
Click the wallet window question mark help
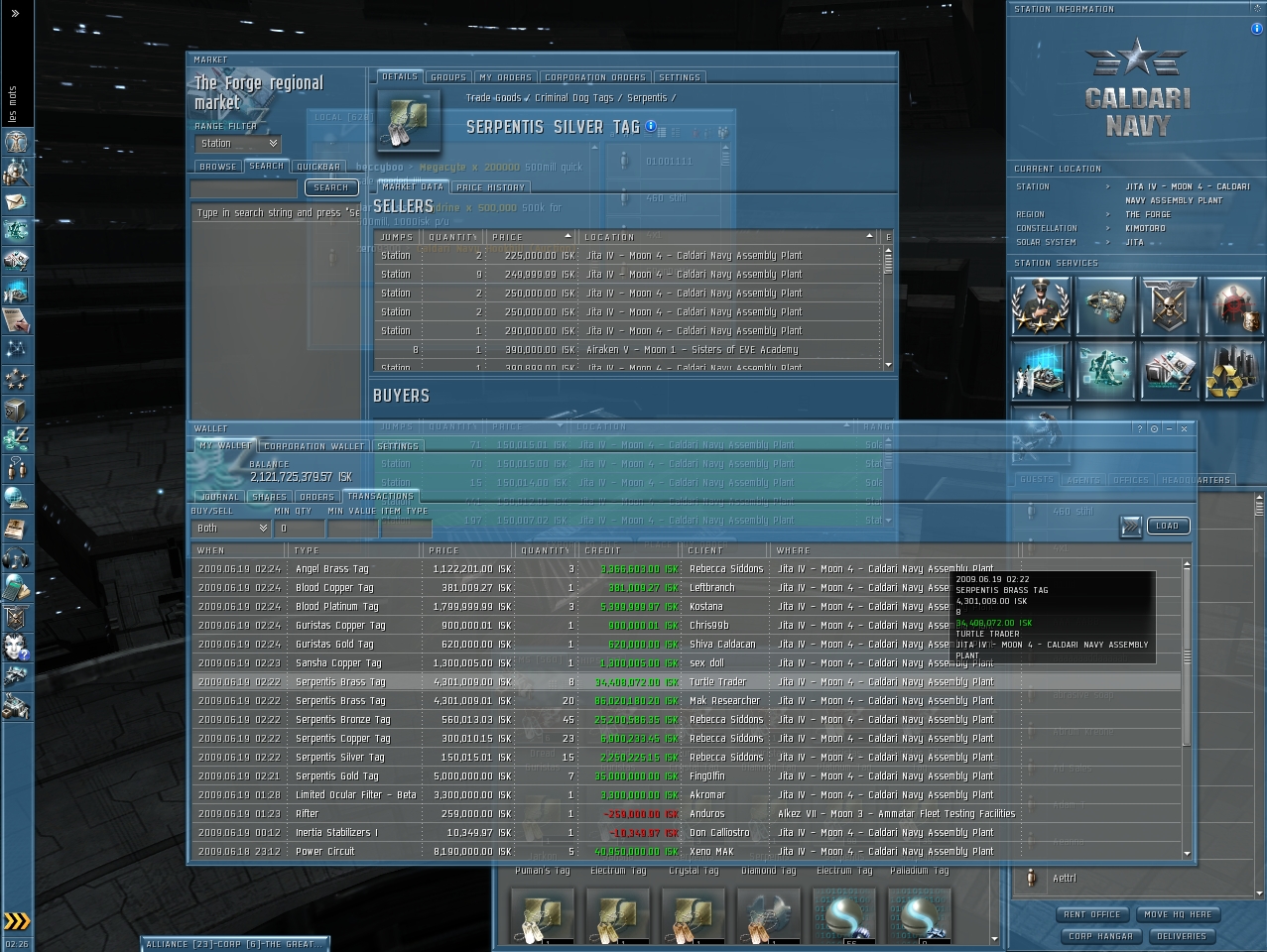point(1139,428)
